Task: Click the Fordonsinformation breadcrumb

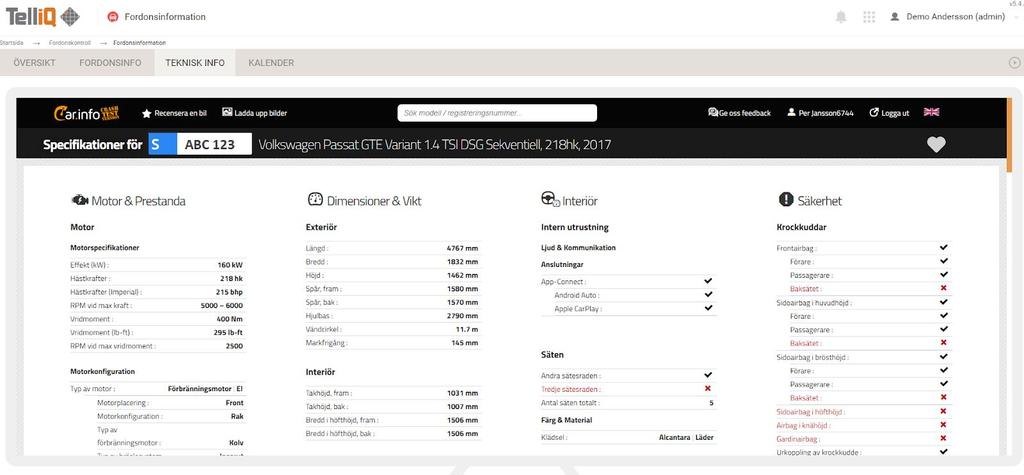Action: [140, 42]
